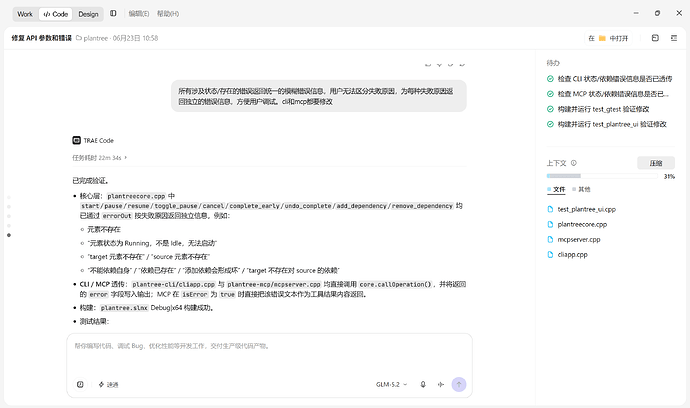Click the context usage progress bar
Image resolution: width=690 pixels, height=408 pixels.
pyautogui.click(x=602, y=176)
